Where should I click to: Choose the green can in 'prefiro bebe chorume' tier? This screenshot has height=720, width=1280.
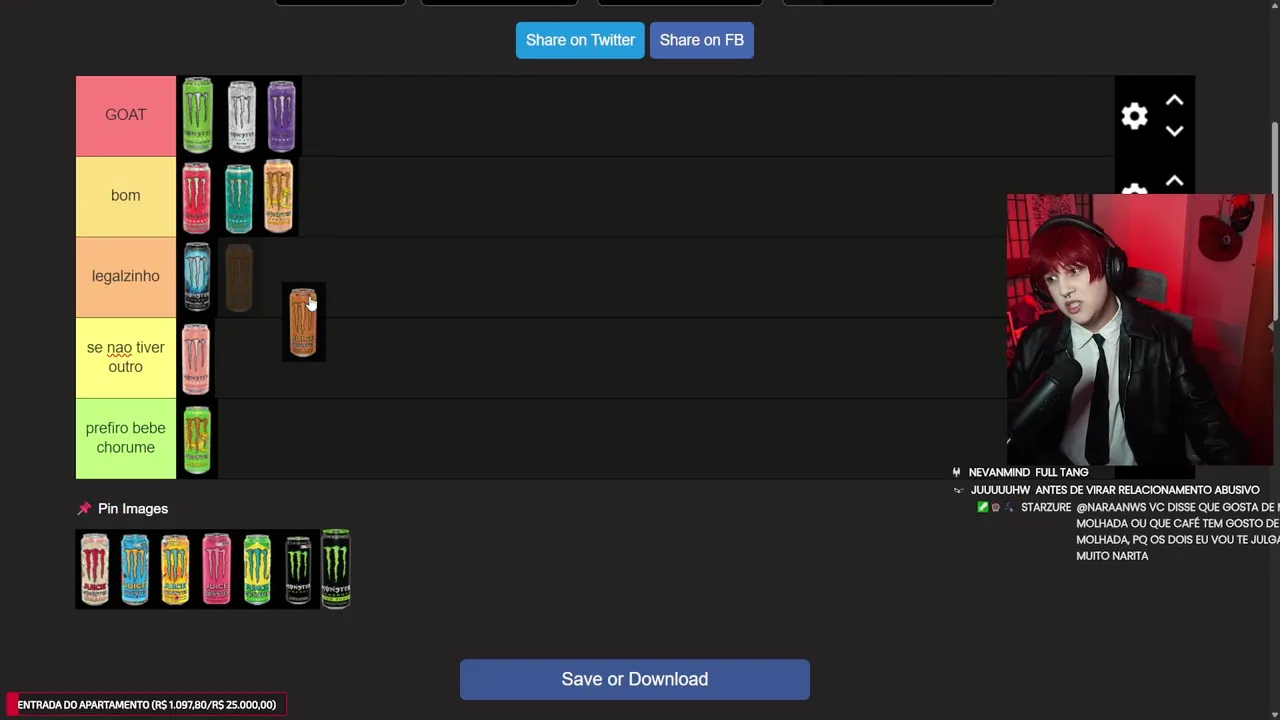click(197, 439)
